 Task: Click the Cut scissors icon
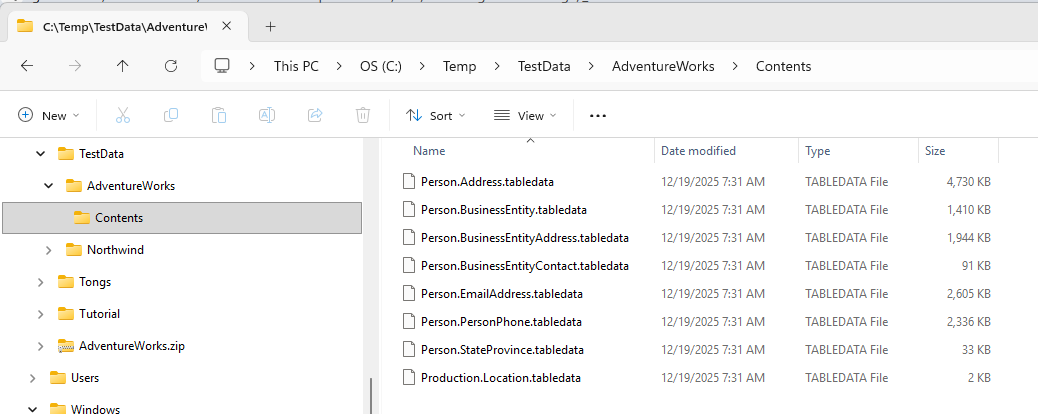[x=122, y=115]
